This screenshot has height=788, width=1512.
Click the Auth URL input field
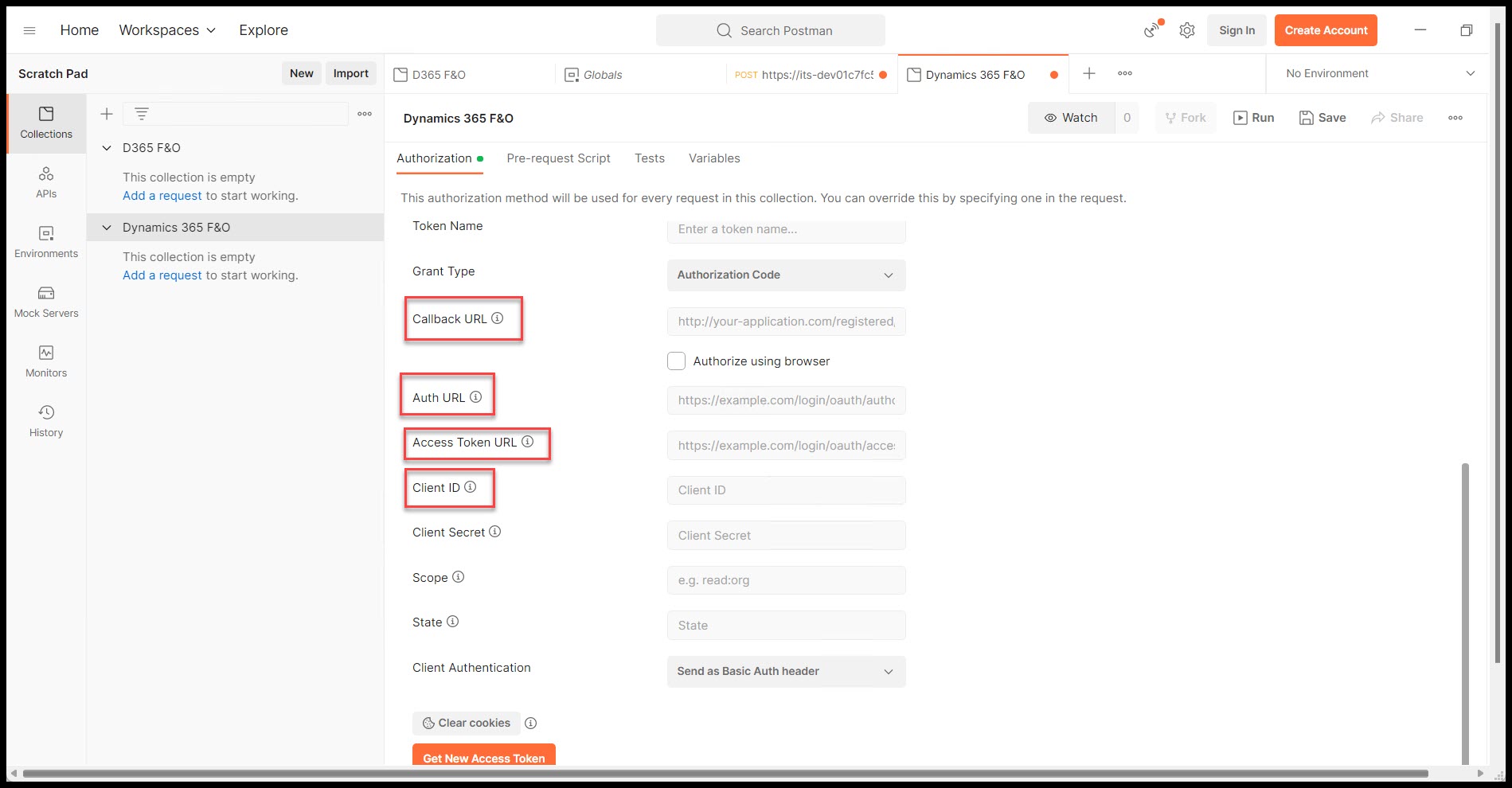point(786,400)
